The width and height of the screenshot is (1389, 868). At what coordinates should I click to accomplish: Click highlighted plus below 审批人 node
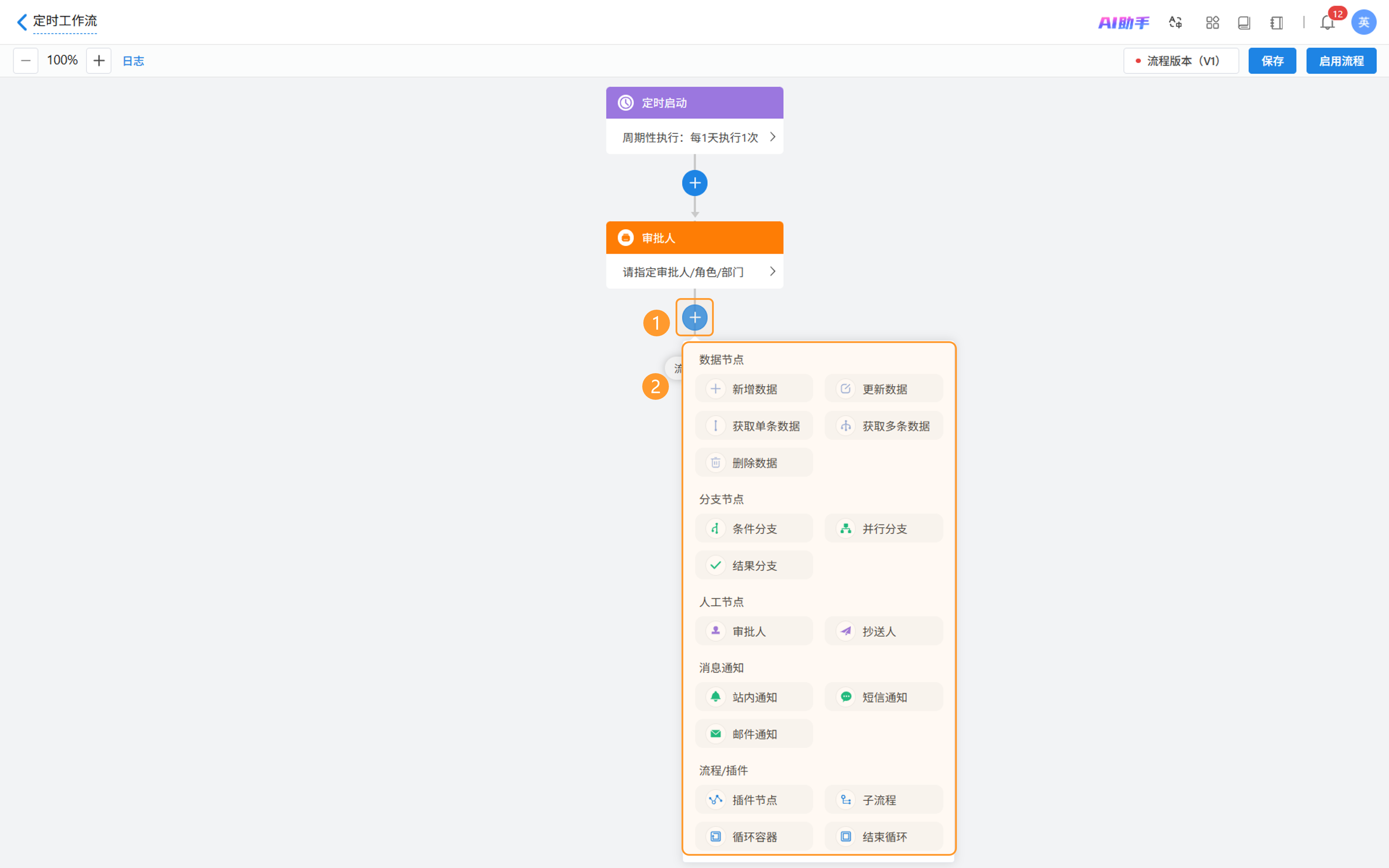pos(694,317)
